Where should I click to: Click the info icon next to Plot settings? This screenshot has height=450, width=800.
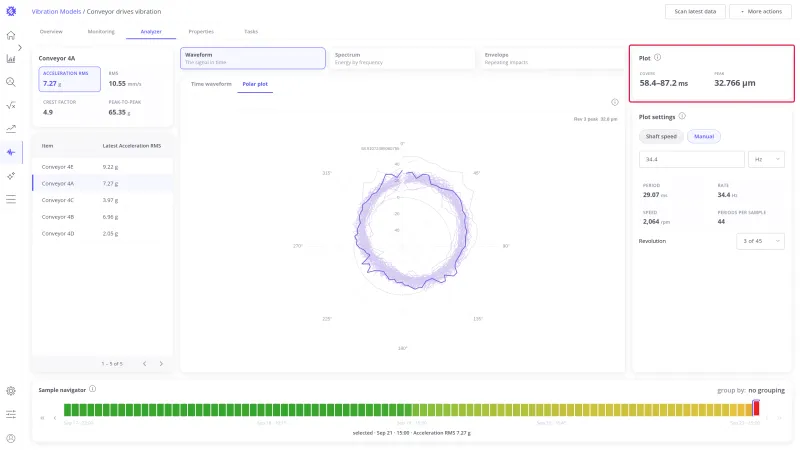click(682, 116)
